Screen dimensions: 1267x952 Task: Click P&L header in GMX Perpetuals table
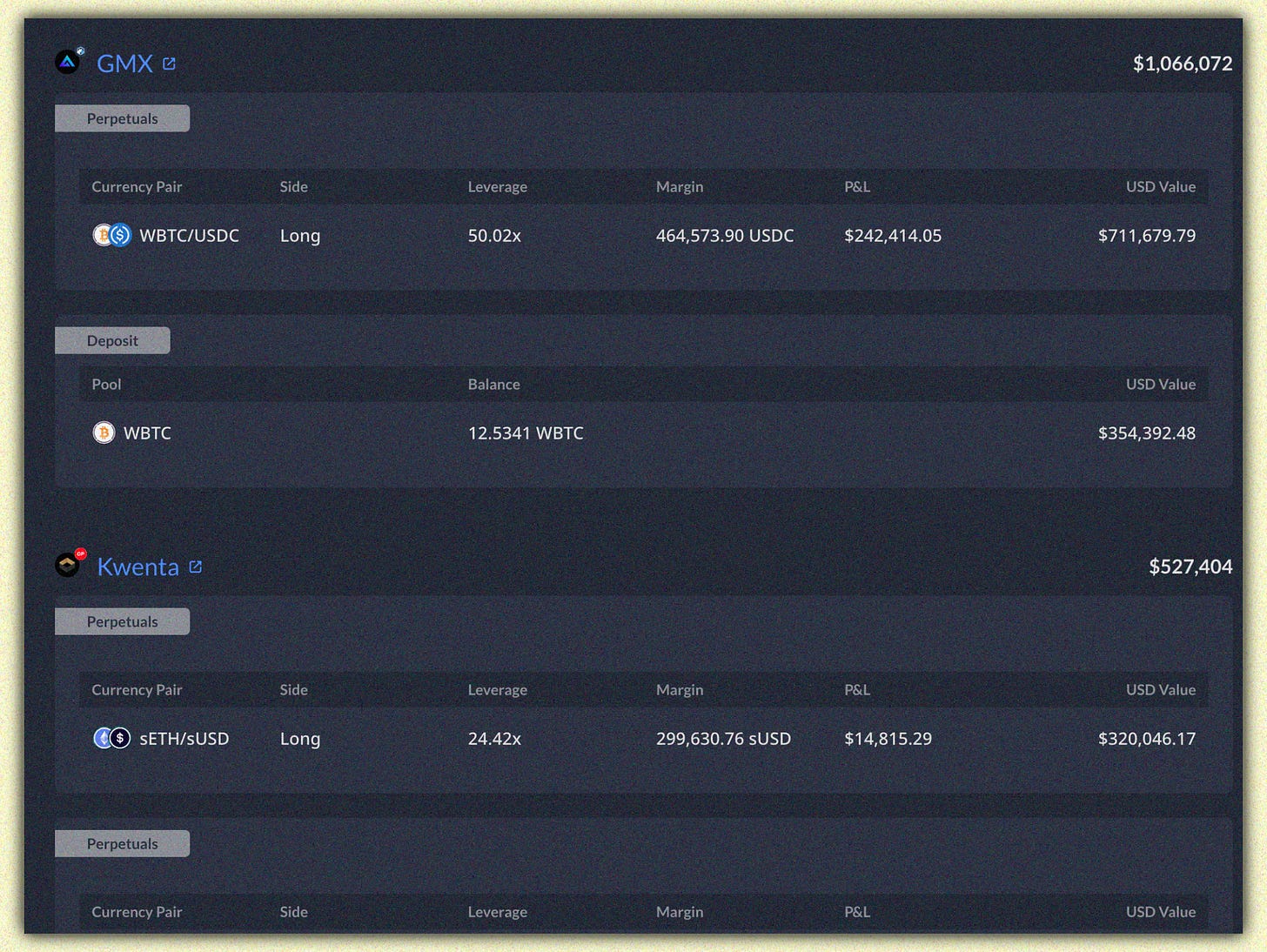point(856,187)
